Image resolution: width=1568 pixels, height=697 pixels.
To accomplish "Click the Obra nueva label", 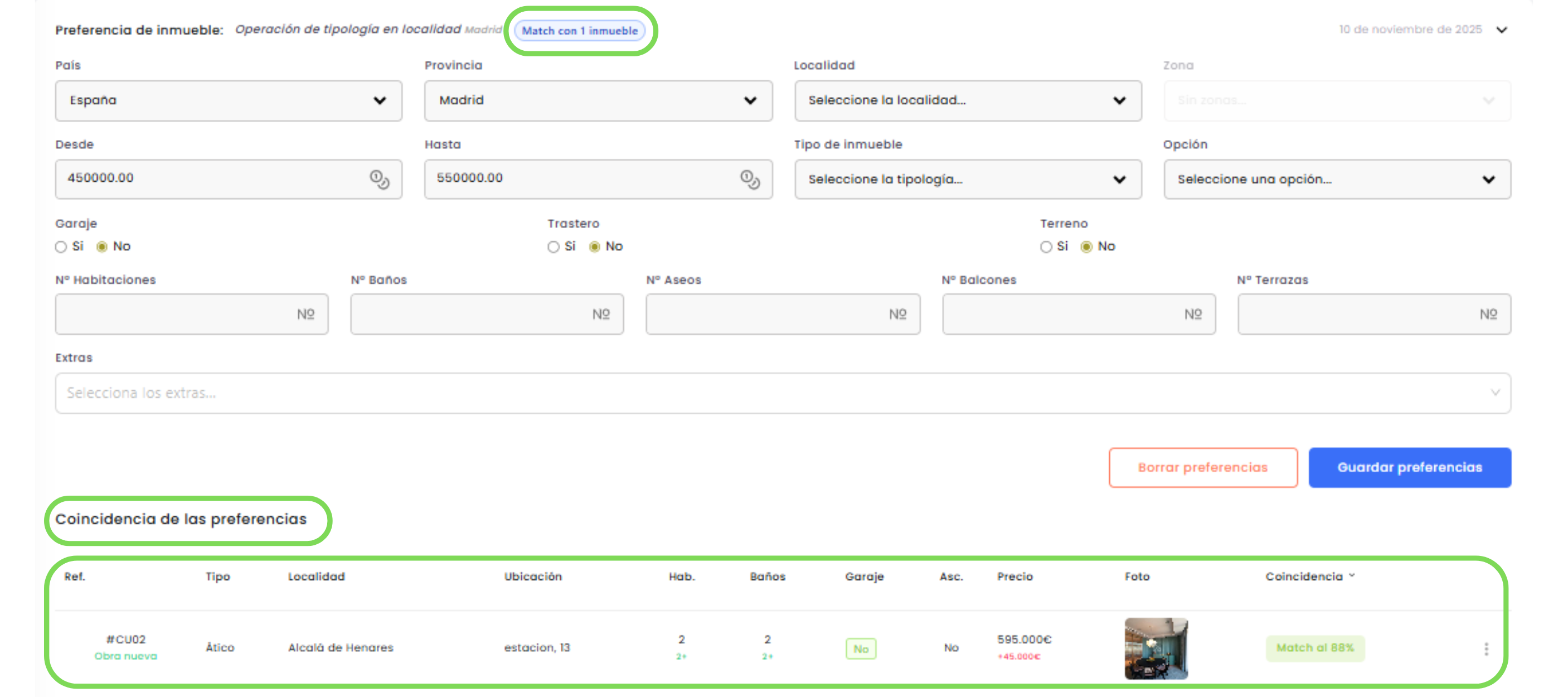I will (125, 656).
